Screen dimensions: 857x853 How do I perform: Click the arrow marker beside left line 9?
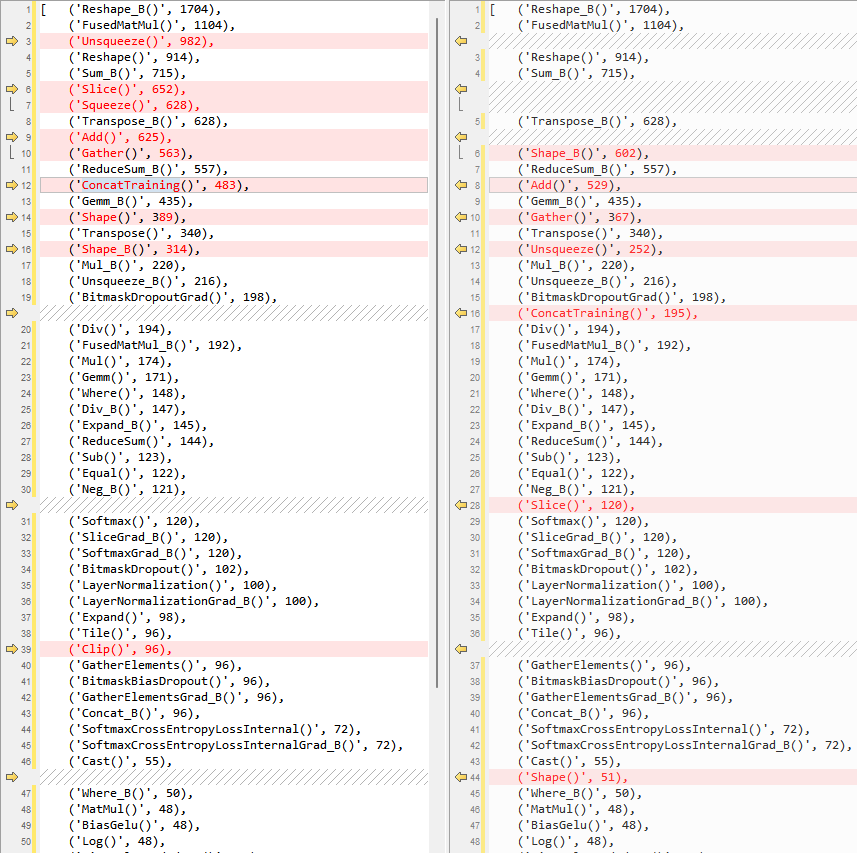11,137
